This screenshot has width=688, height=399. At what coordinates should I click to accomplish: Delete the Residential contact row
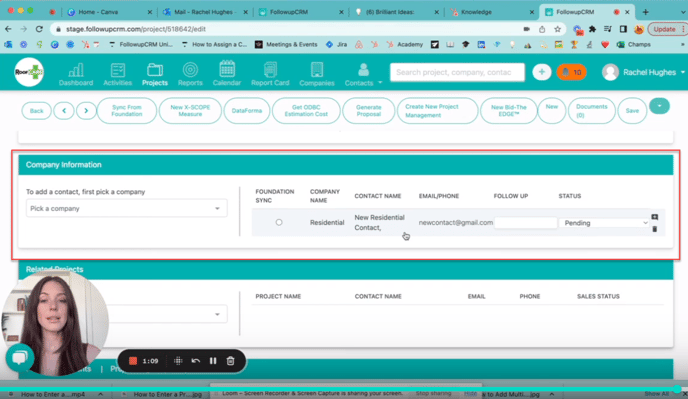pyautogui.click(x=655, y=229)
